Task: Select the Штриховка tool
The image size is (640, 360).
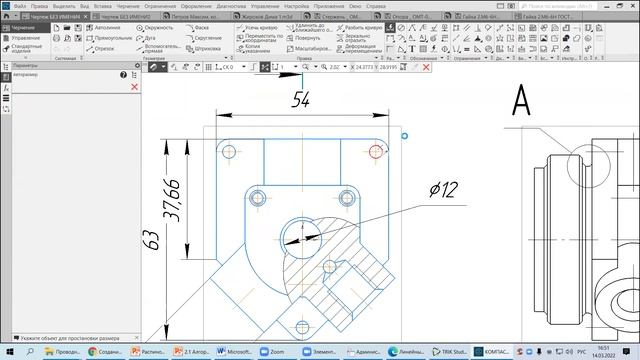Action: [x=204, y=49]
